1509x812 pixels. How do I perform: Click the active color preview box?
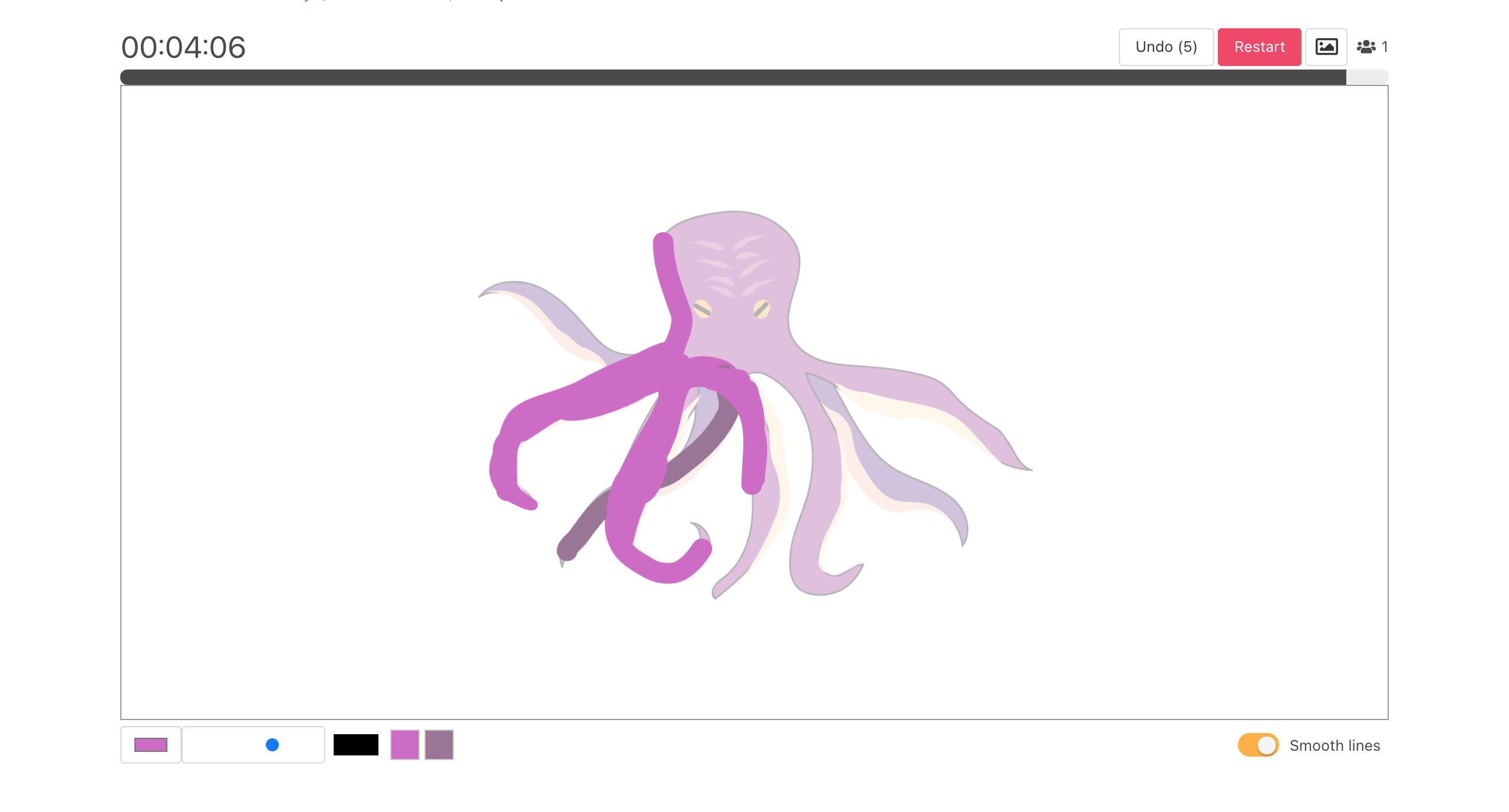pos(150,745)
